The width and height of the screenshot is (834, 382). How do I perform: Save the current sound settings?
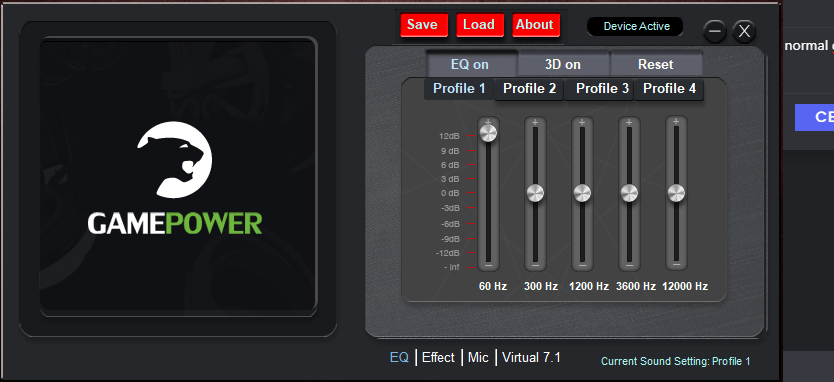click(x=424, y=25)
